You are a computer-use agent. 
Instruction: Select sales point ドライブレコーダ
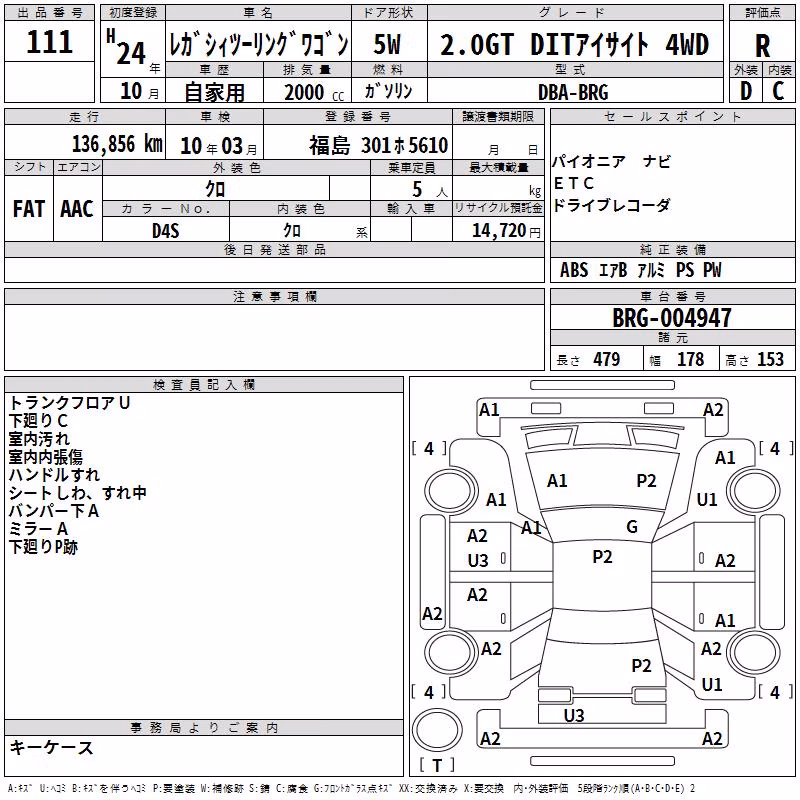(x=611, y=205)
